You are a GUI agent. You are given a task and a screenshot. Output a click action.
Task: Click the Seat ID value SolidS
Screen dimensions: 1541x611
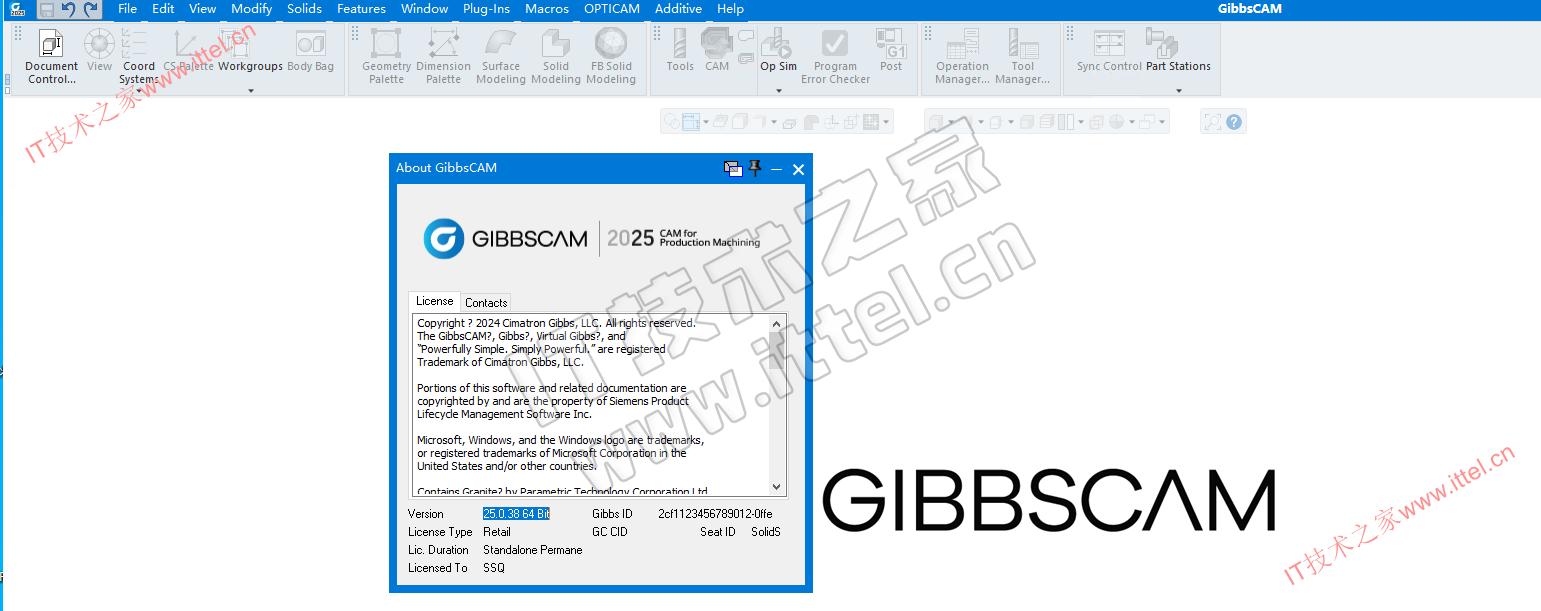pyautogui.click(x=766, y=532)
